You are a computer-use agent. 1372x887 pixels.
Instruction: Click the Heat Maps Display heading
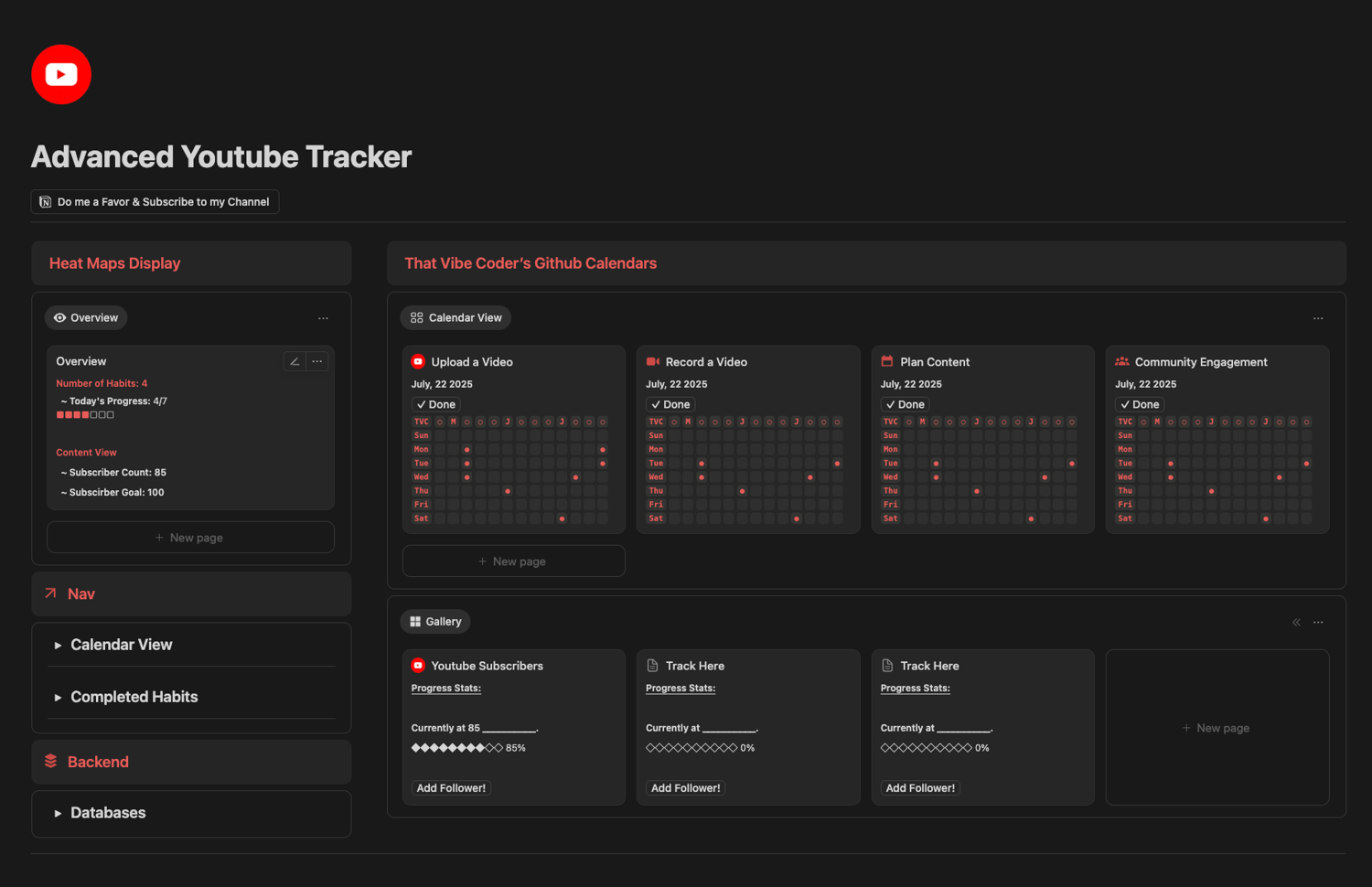[115, 263]
